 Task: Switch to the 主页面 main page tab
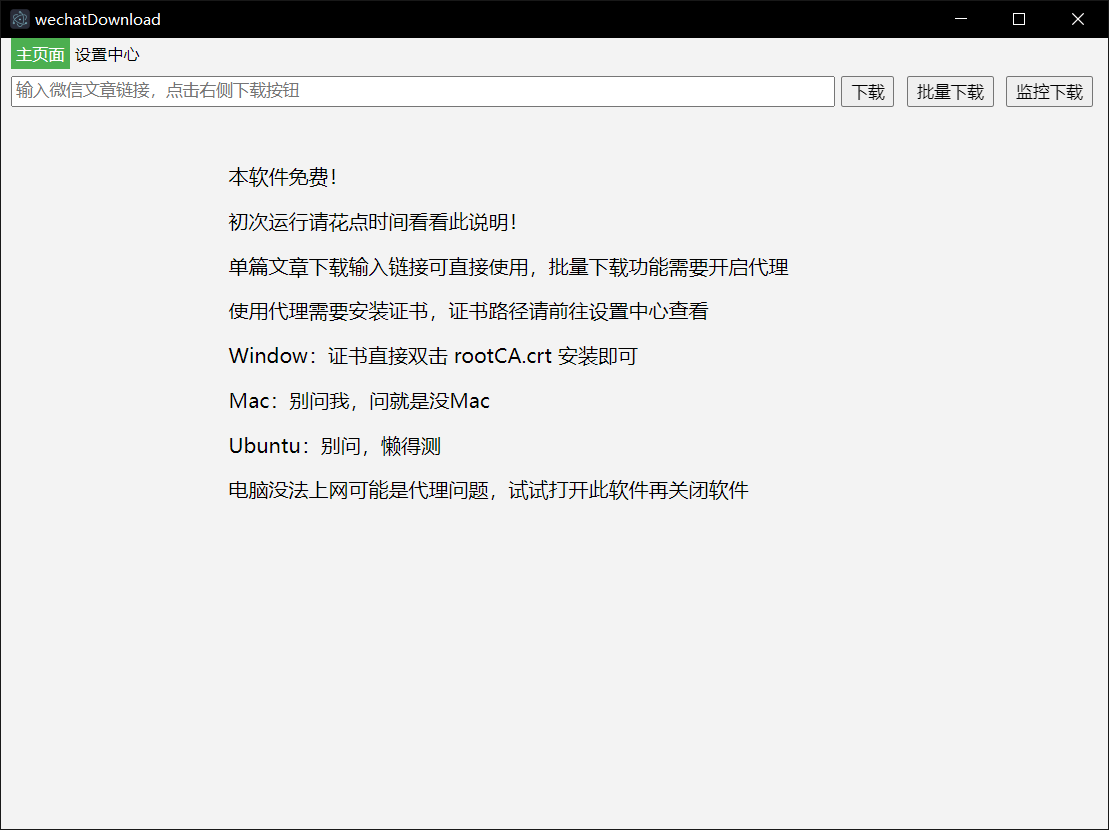tap(39, 54)
